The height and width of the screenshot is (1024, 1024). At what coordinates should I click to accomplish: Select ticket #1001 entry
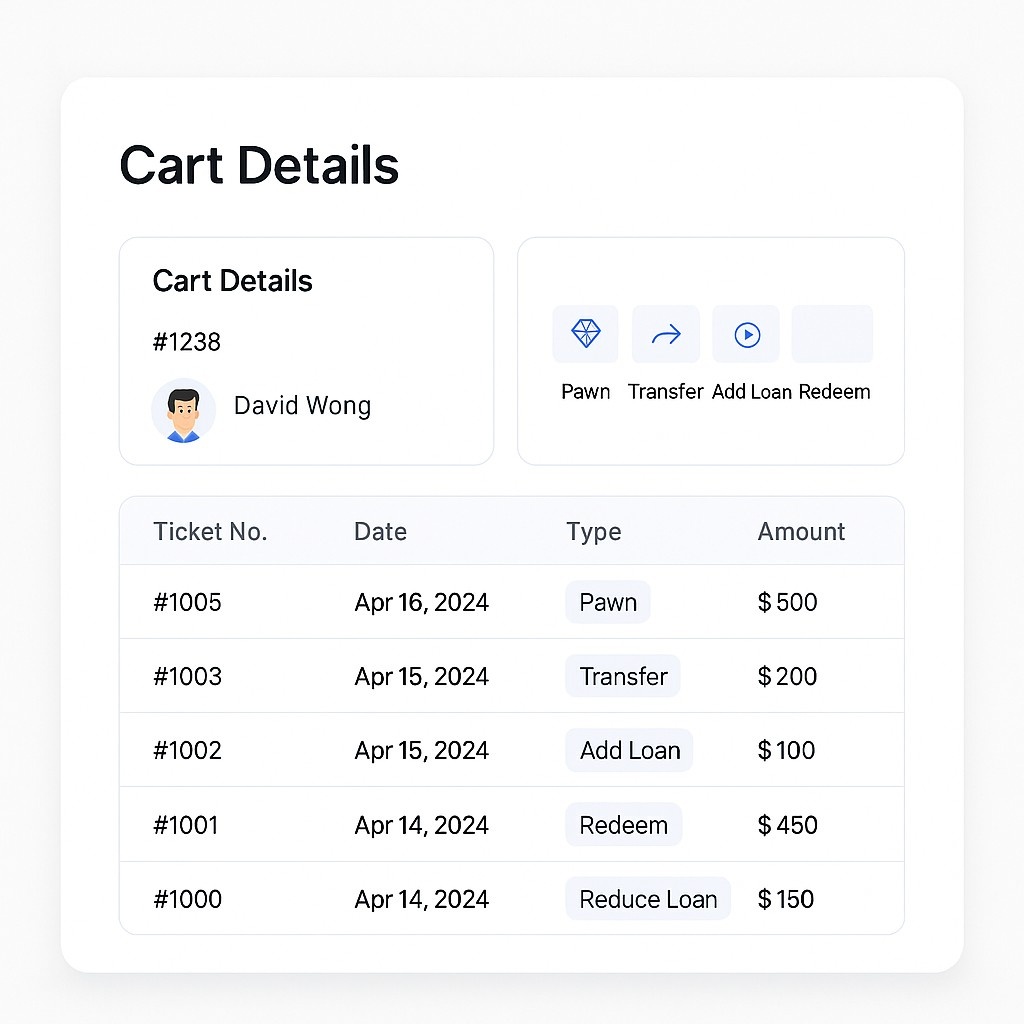click(x=185, y=825)
